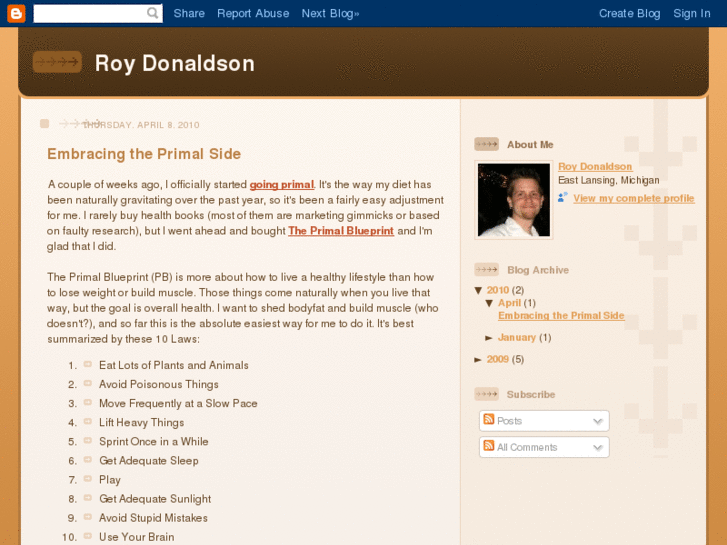Click the blue profile people icon
This screenshot has width=727, height=545.
pos(563,198)
